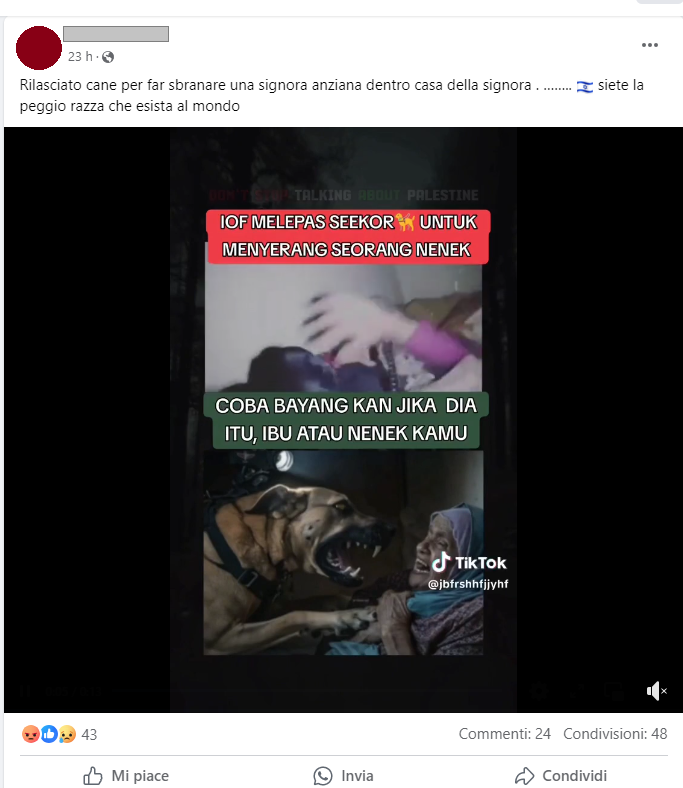683x788 pixels.
Task: Click the 23 h timestamp link
Action: pyautogui.click(x=80, y=57)
